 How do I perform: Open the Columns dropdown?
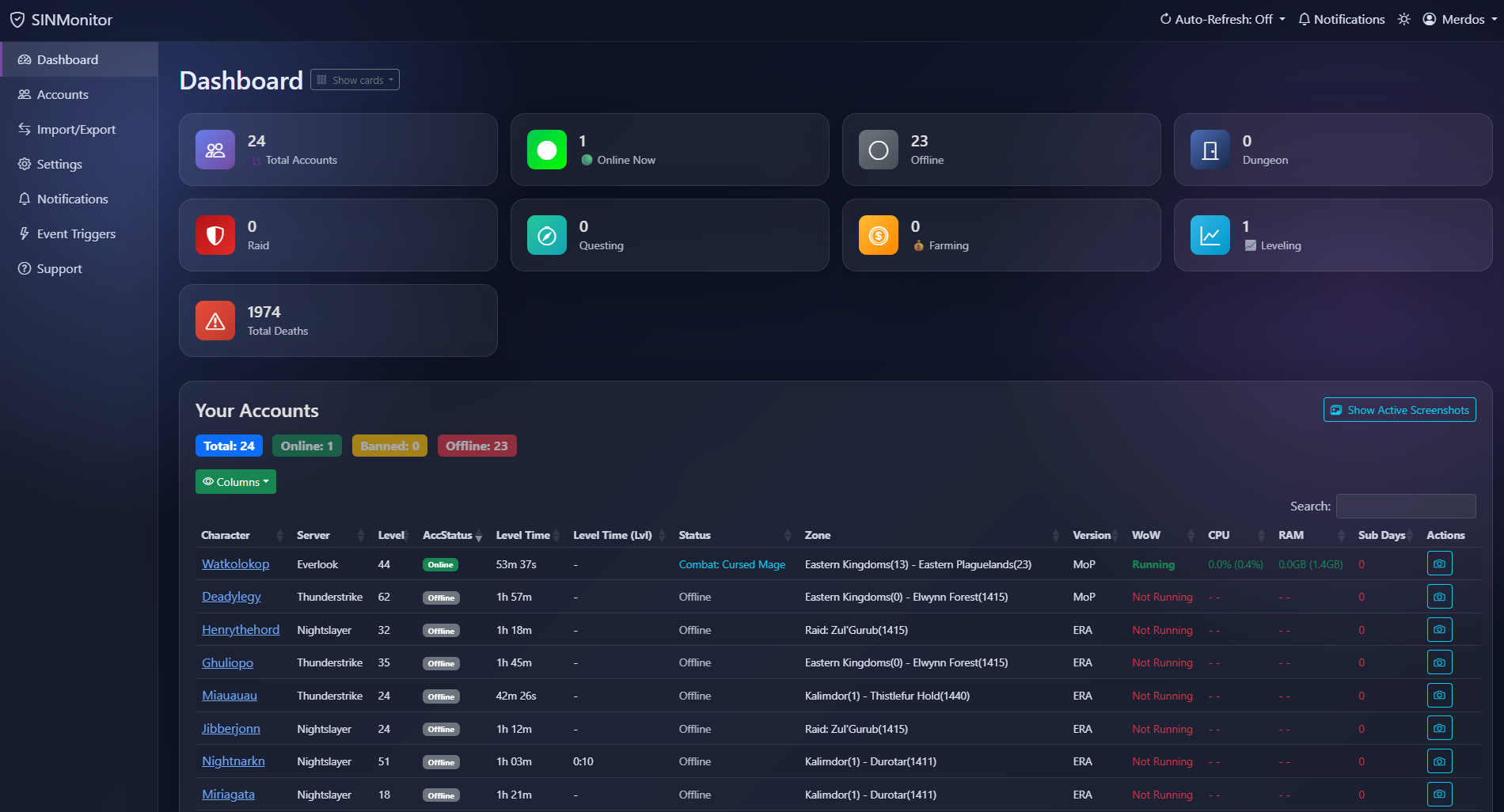[235, 481]
